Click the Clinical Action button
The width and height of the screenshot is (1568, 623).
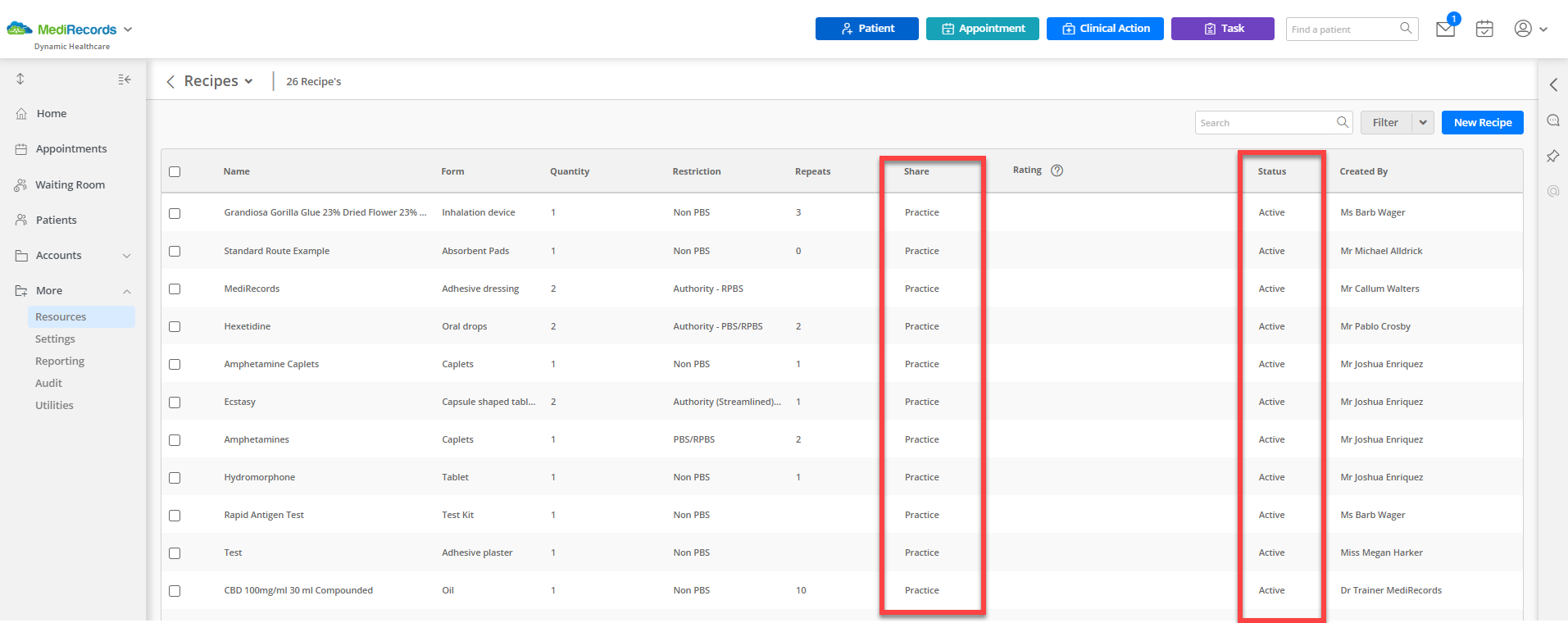1105,29
